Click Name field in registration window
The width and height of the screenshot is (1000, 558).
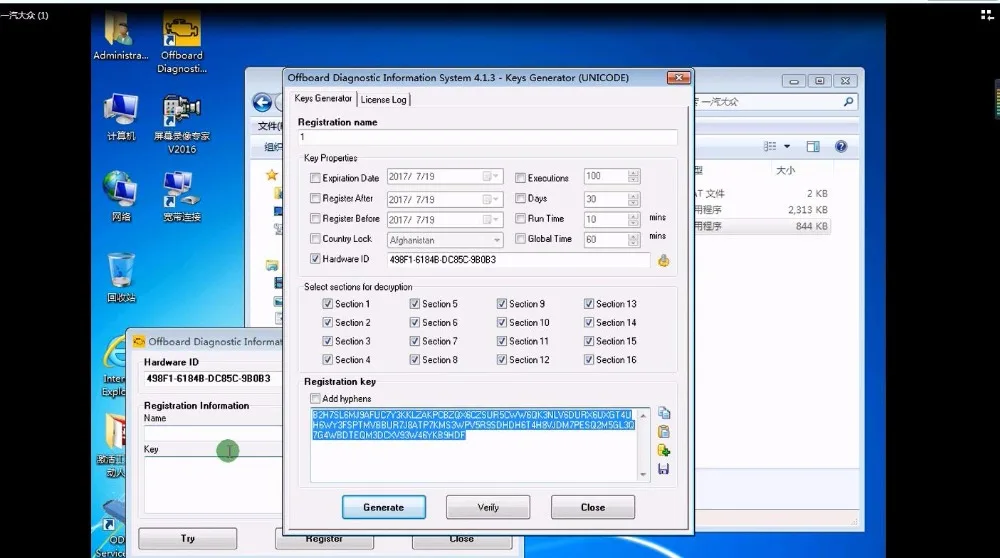212,433
